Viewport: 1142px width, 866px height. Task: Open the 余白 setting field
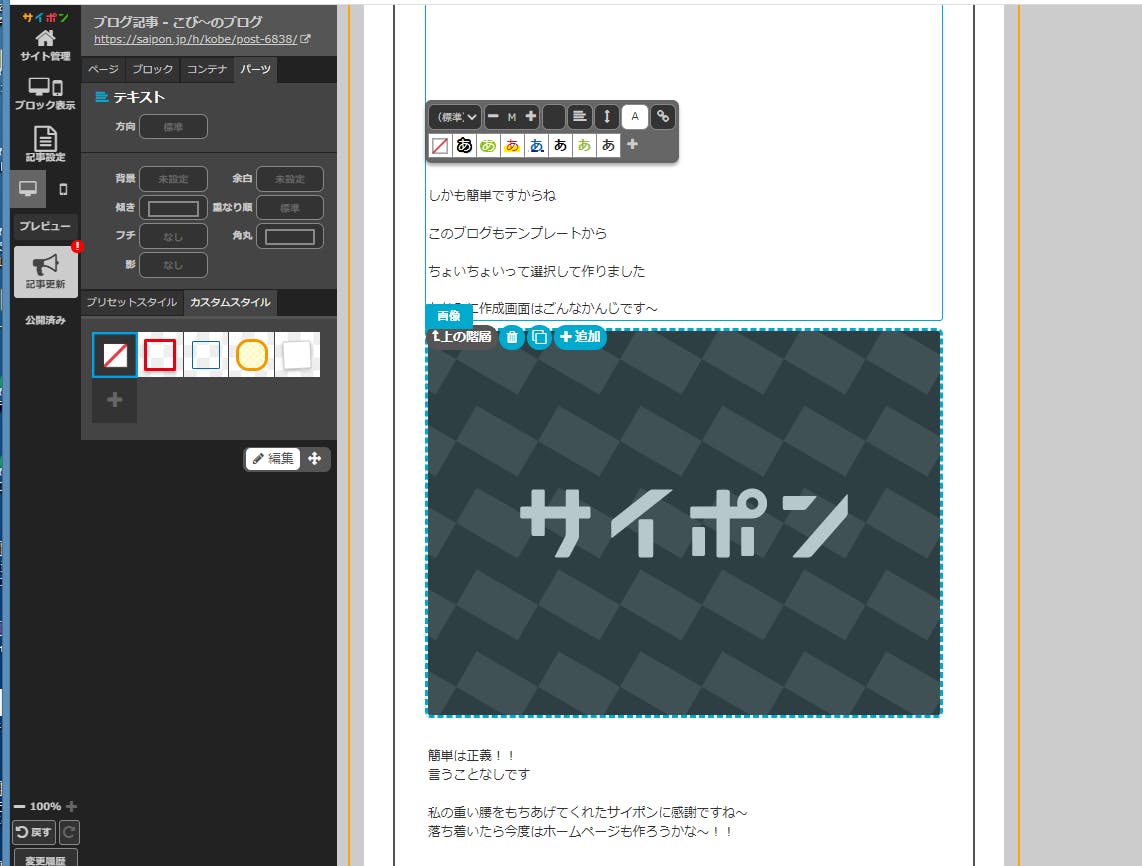pos(290,178)
